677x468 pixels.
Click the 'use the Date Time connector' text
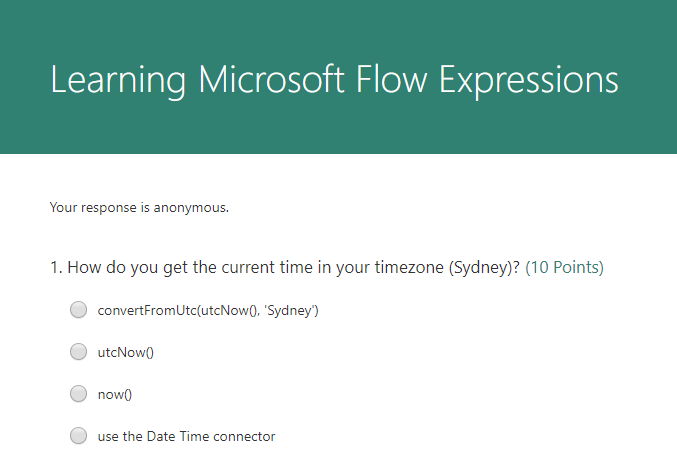186,436
